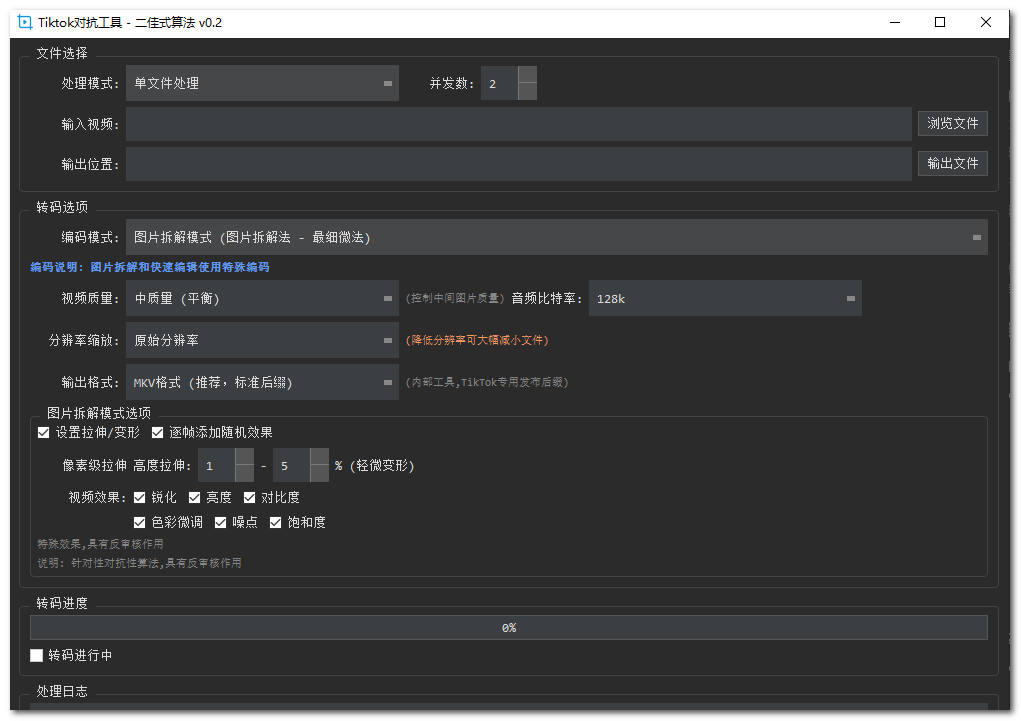The width and height of the screenshot is (1021, 721).
Task: Check the 转码进行中 checkbox
Action: [x=36, y=655]
